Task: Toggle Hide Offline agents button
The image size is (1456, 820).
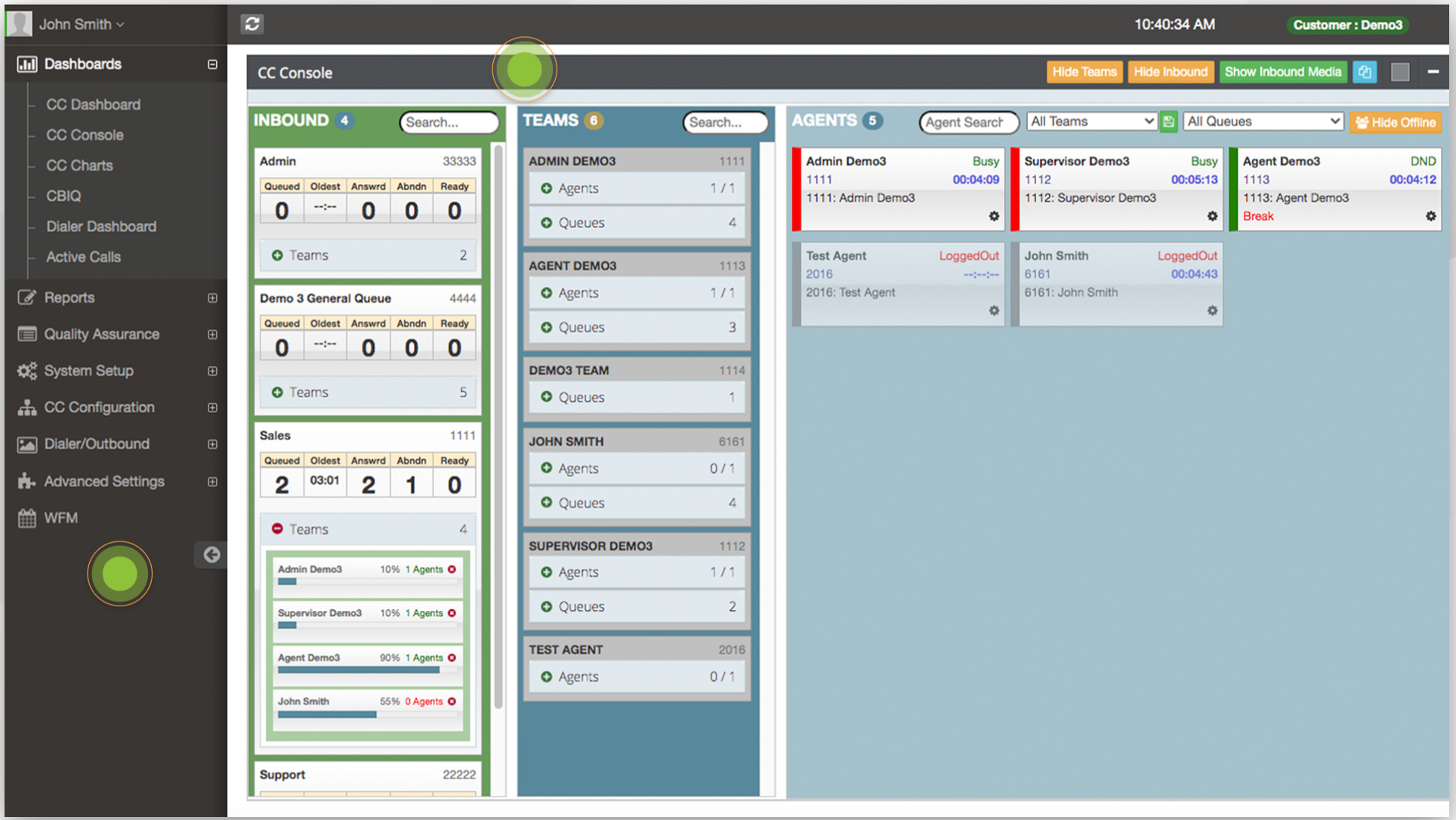Action: (1396, 122)
